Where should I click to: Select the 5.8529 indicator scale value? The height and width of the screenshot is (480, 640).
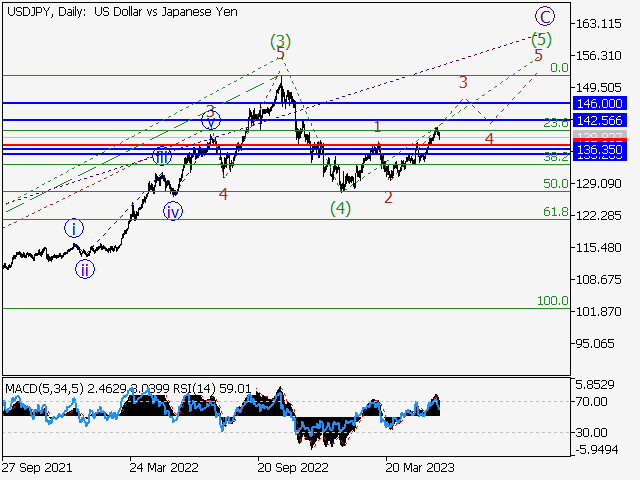(595, 384)
